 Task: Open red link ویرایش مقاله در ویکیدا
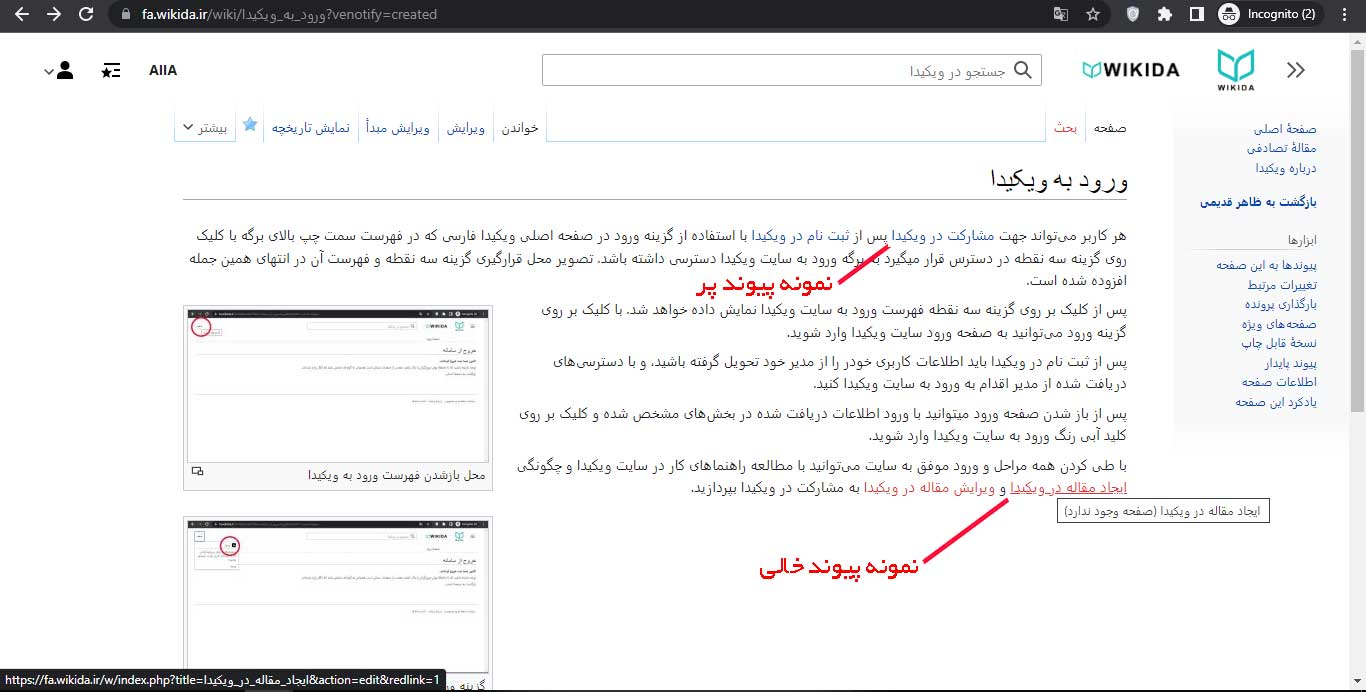point(929,488)
